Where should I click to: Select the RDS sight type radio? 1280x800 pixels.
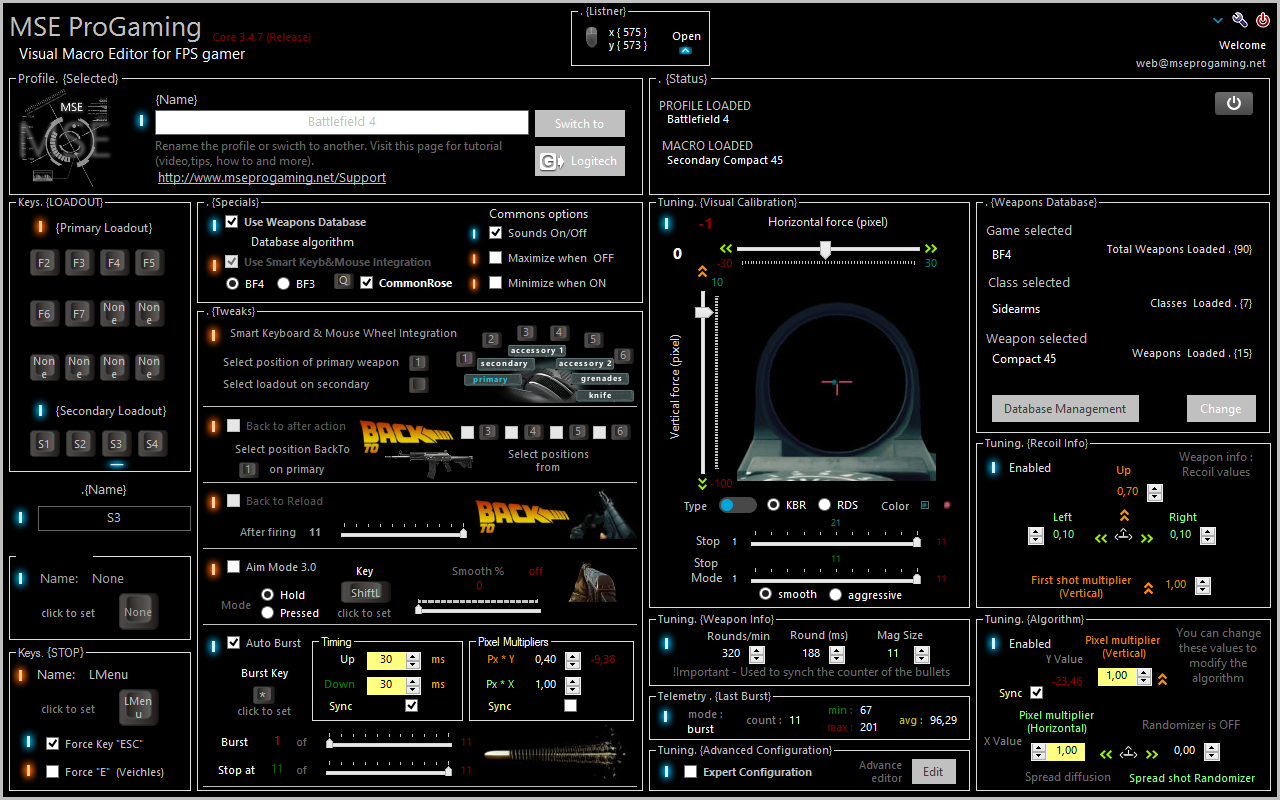pos(824,505)
